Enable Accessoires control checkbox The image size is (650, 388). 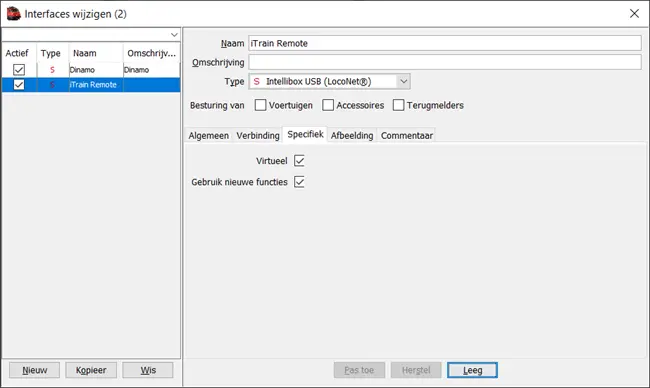coord(328,105)
